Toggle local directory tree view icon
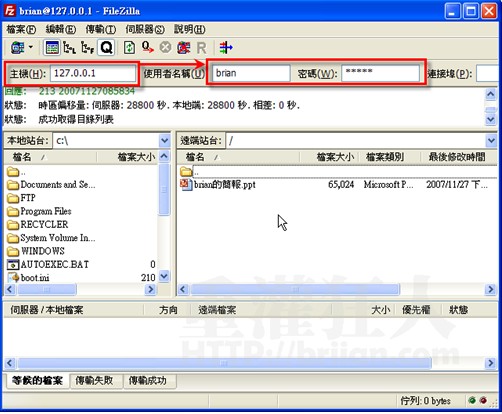The image size is (502, 414). [70, 48]
